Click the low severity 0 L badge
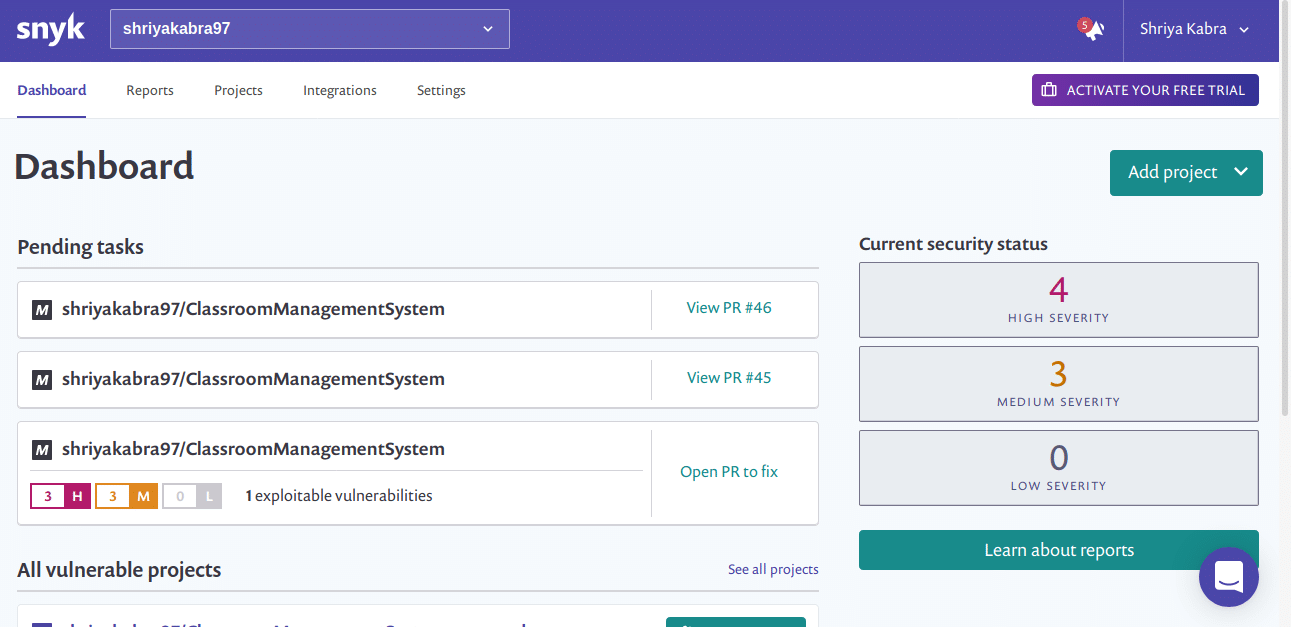 tap(192, 496)
